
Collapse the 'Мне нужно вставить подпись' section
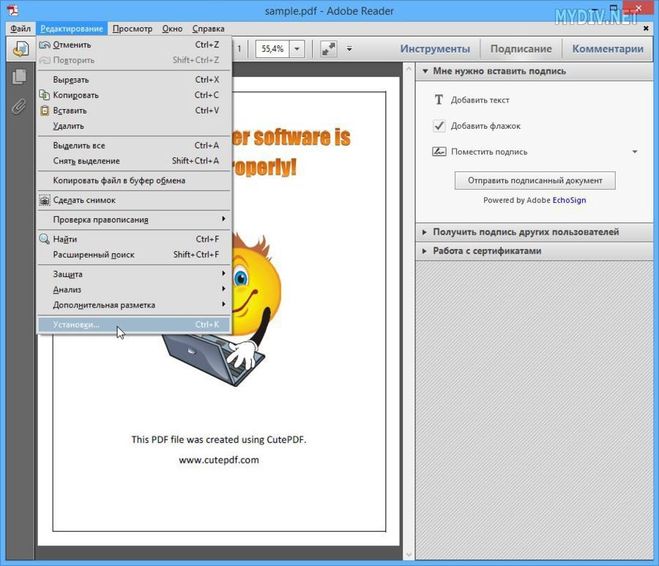425,71
